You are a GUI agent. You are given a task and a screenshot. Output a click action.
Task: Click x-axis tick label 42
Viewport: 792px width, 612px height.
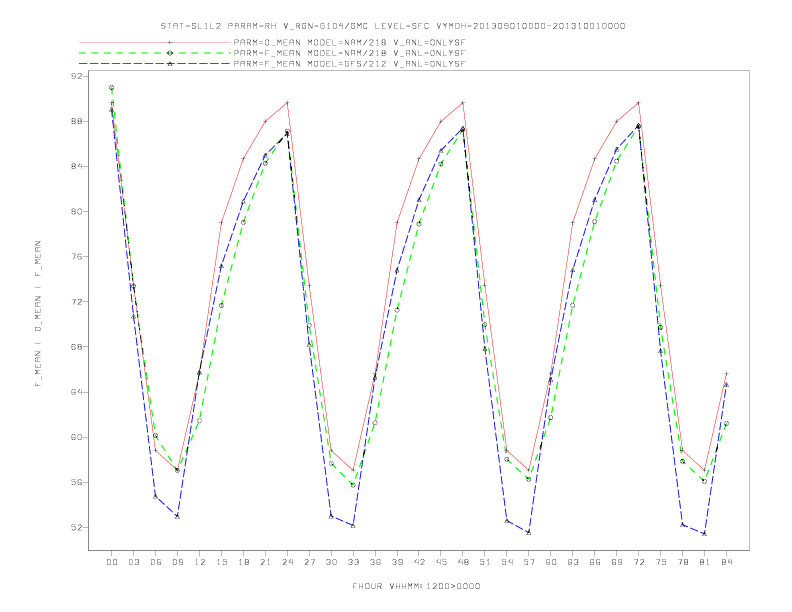[419, 562]
